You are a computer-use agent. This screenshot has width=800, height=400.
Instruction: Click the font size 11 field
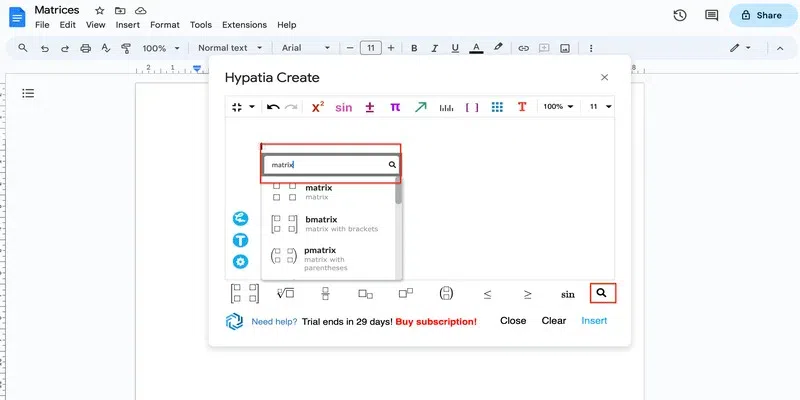(371, 48)
